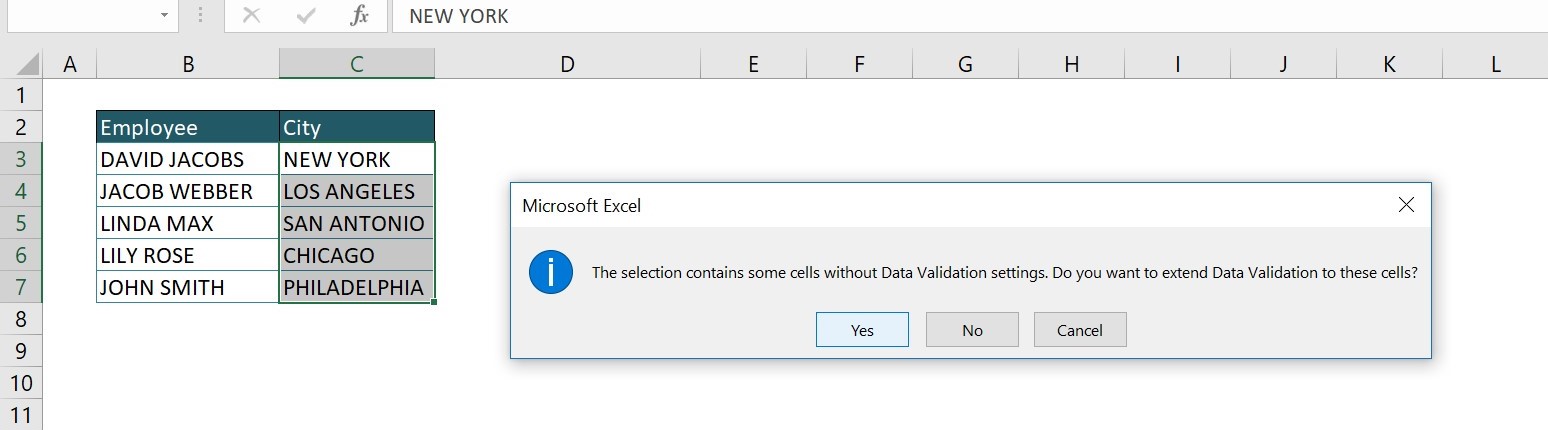The image size is (1548, 430).
Task: Select the JOHN SMITH cell
Action: (x=188, y=287)
